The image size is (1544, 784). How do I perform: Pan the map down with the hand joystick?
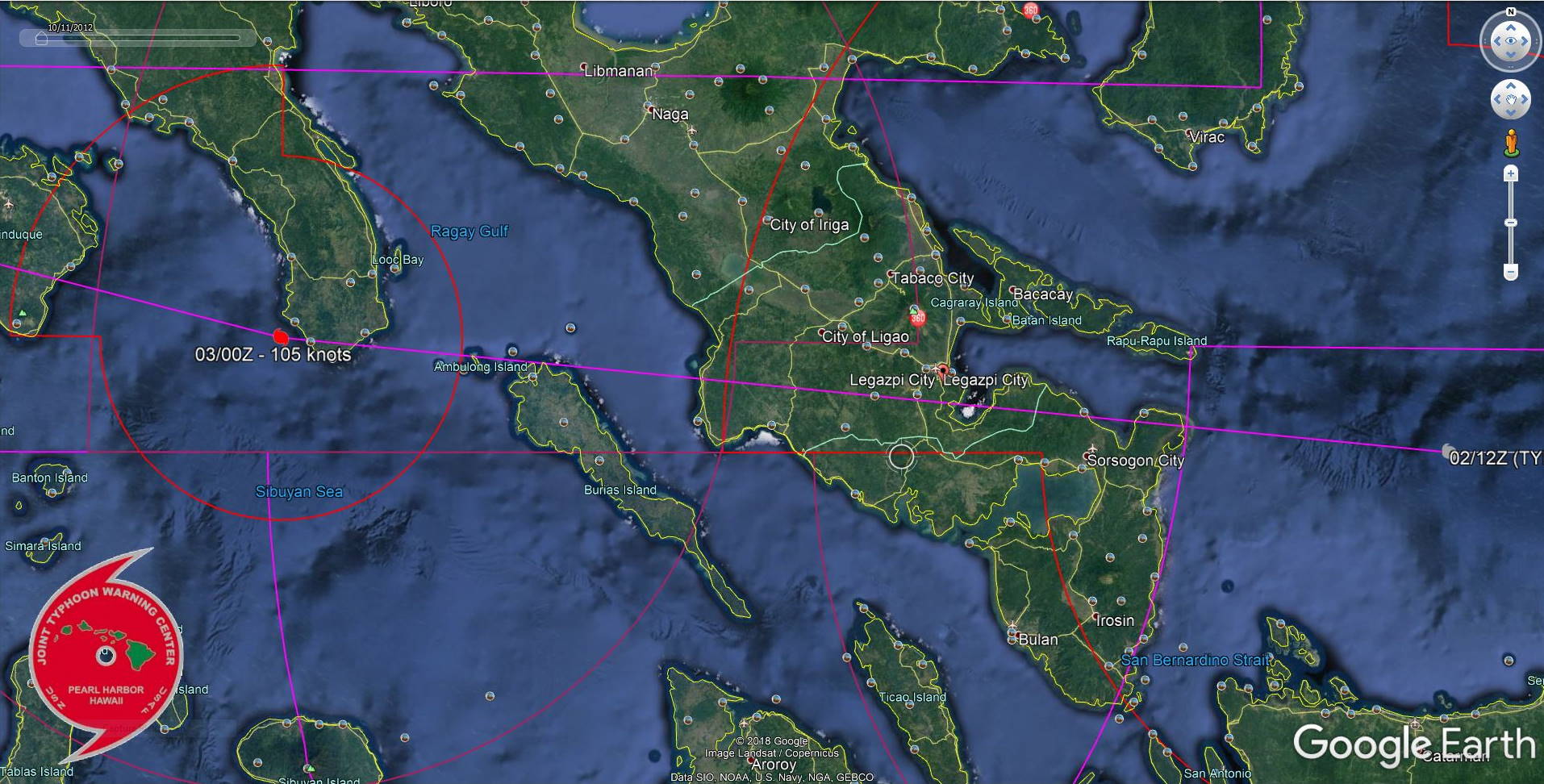1510,112
